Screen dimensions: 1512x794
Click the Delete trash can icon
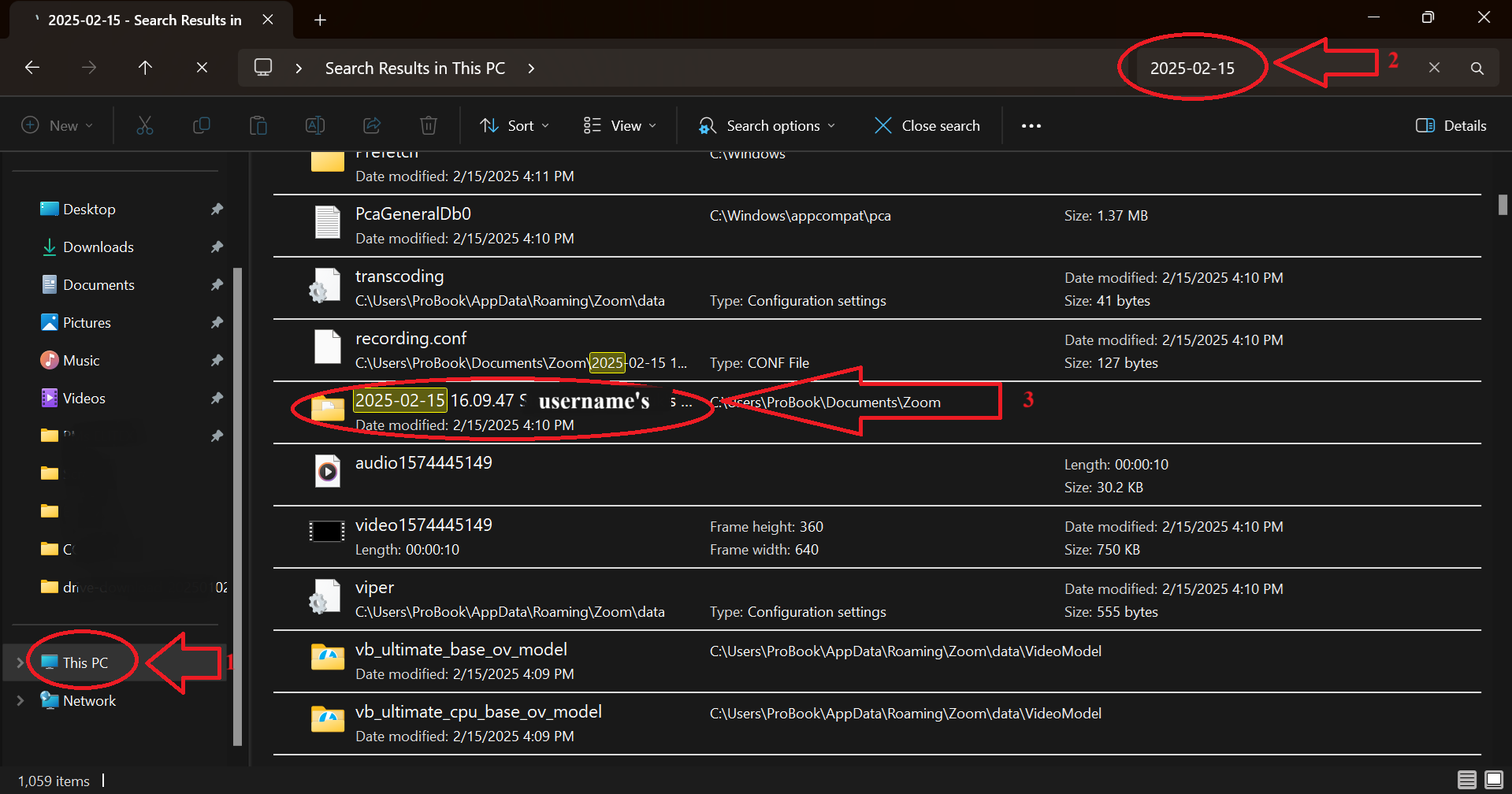point(429,125)
